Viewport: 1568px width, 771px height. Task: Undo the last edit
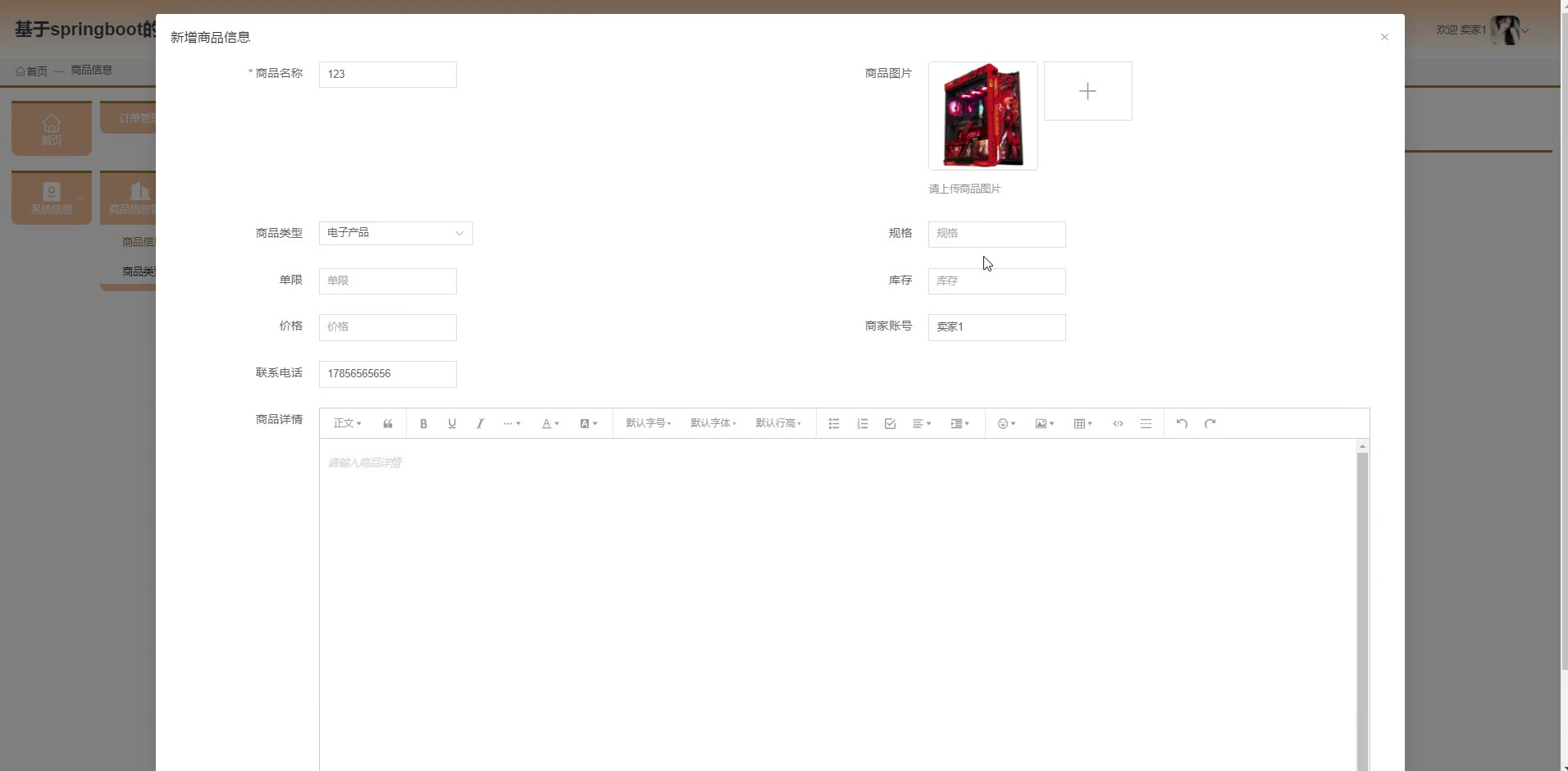tap(1182, 424)
